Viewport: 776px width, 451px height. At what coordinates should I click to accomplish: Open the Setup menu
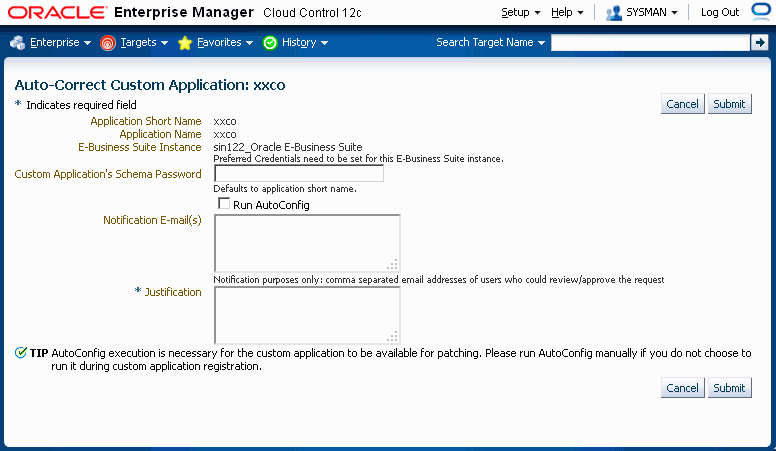point(520,12)
